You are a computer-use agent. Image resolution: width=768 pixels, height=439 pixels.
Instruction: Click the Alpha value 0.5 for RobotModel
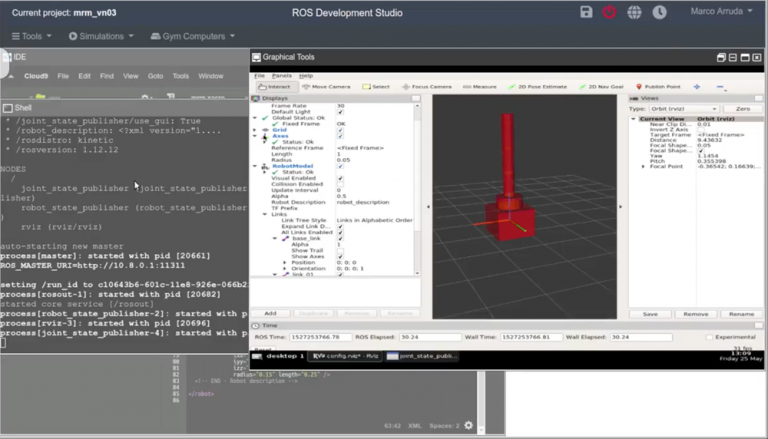(x=341, y=196)
